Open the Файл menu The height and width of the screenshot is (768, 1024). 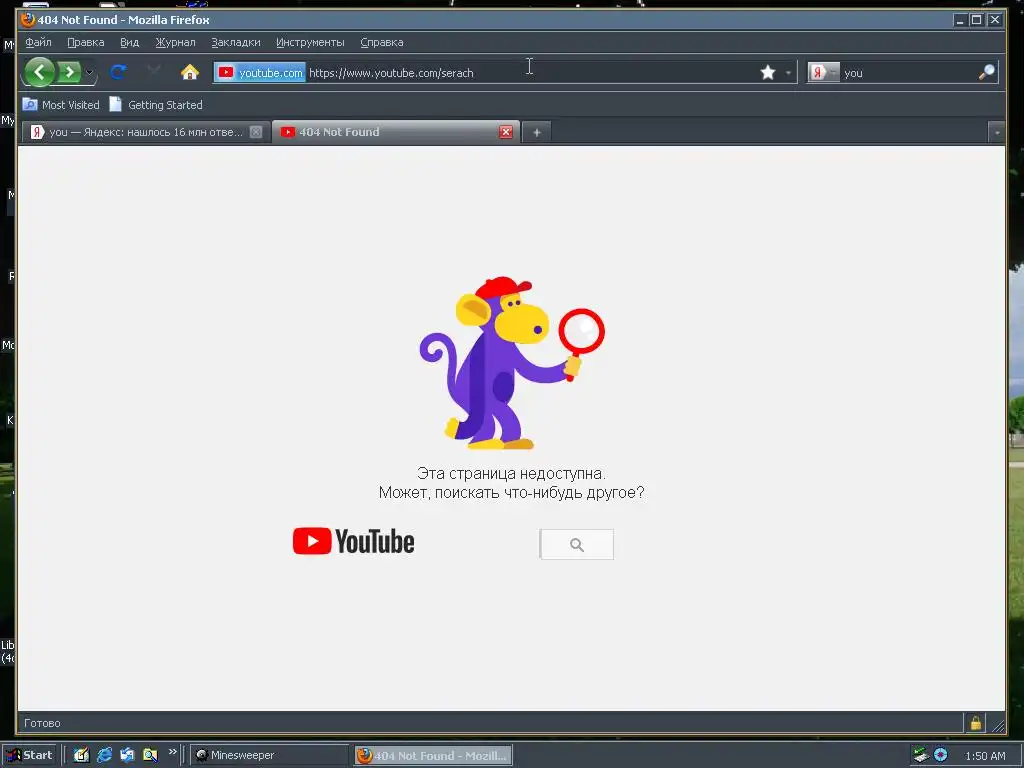pos(39,42)
